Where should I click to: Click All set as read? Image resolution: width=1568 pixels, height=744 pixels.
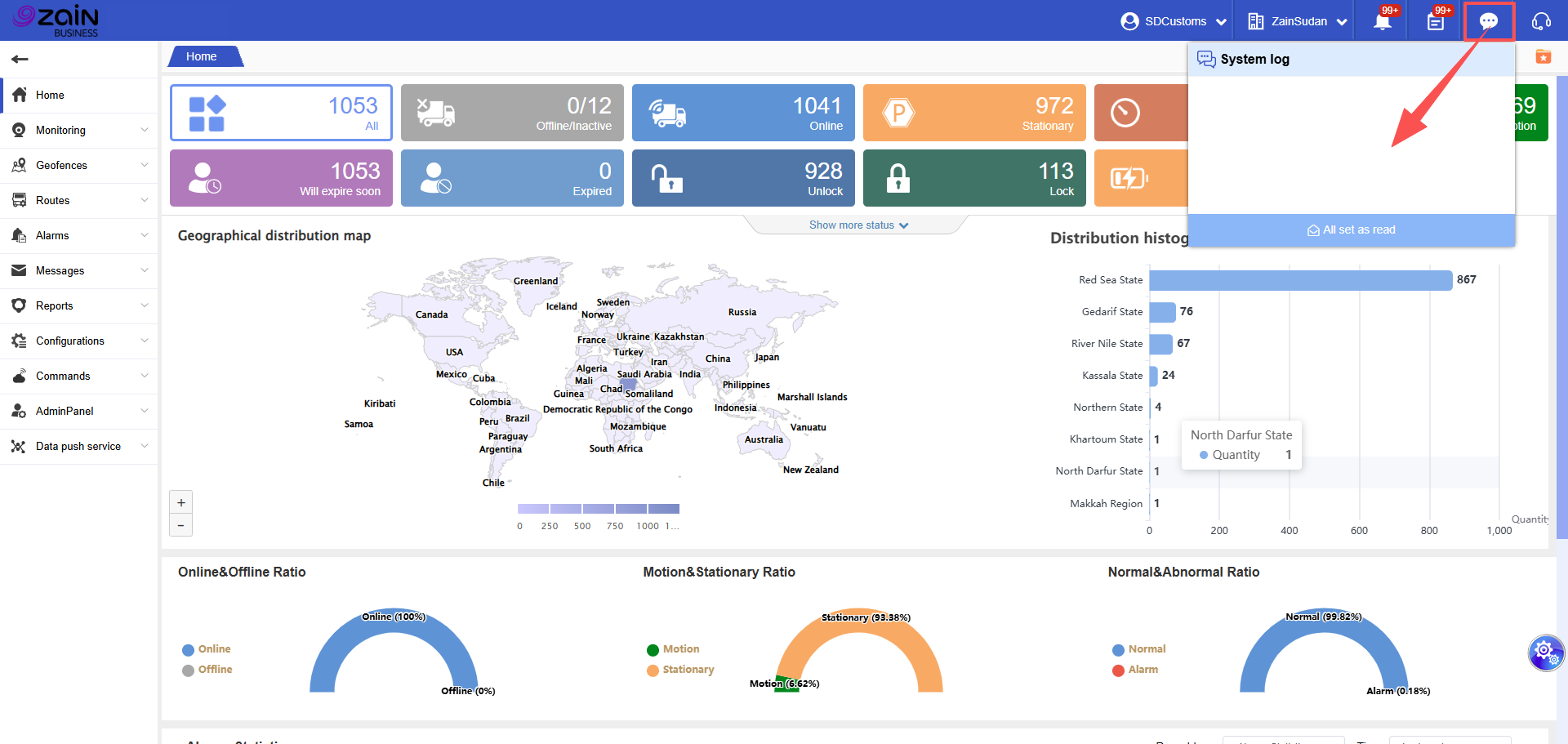1352,230
